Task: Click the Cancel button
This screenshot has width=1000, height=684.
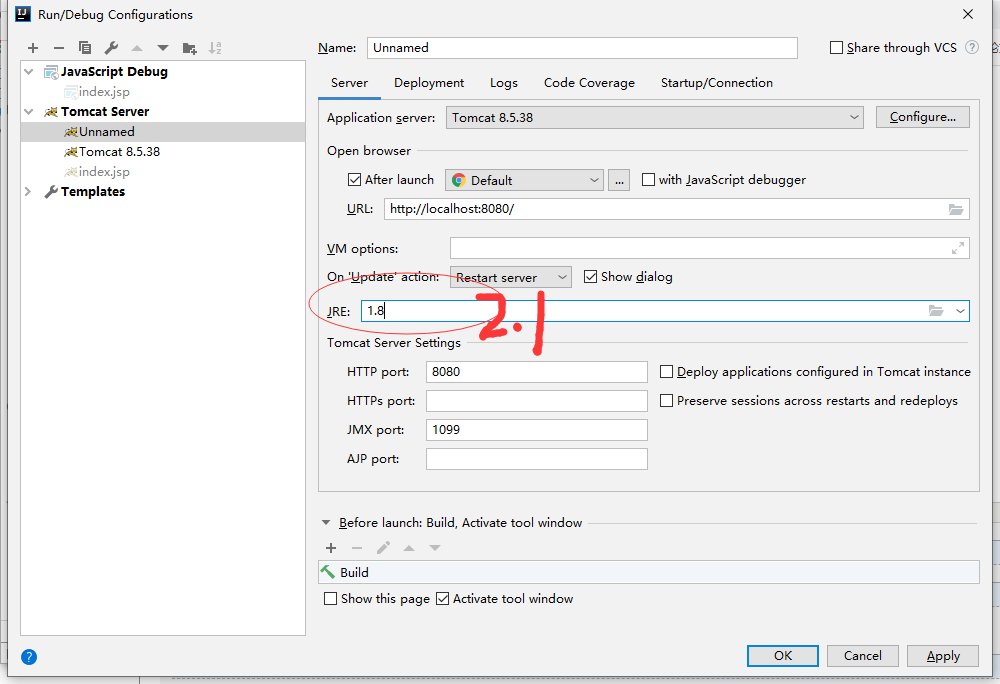Action: 862,656
